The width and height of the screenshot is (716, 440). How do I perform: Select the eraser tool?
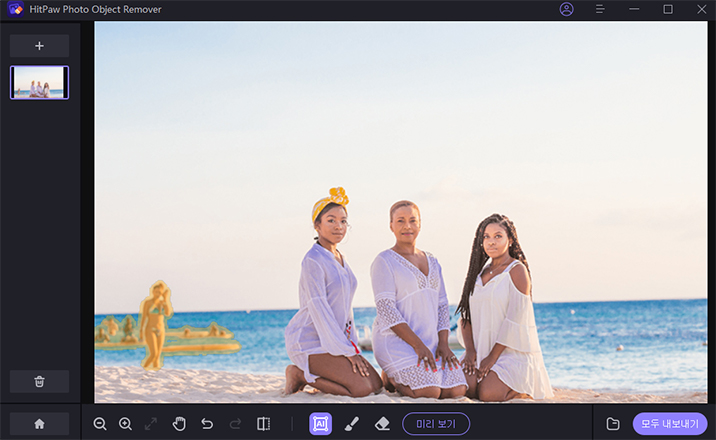tap(381, 424)
